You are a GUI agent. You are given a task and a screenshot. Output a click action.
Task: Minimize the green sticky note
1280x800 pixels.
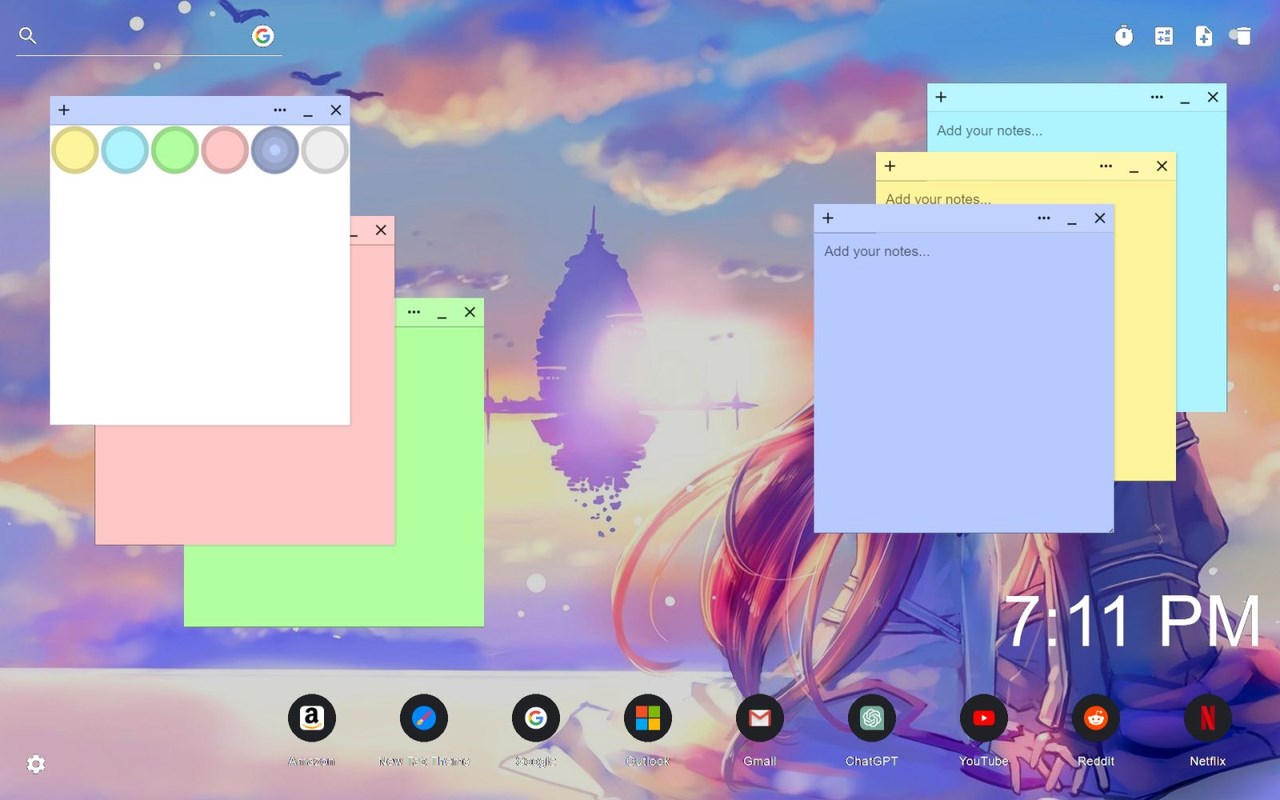[x=442, y=313]
